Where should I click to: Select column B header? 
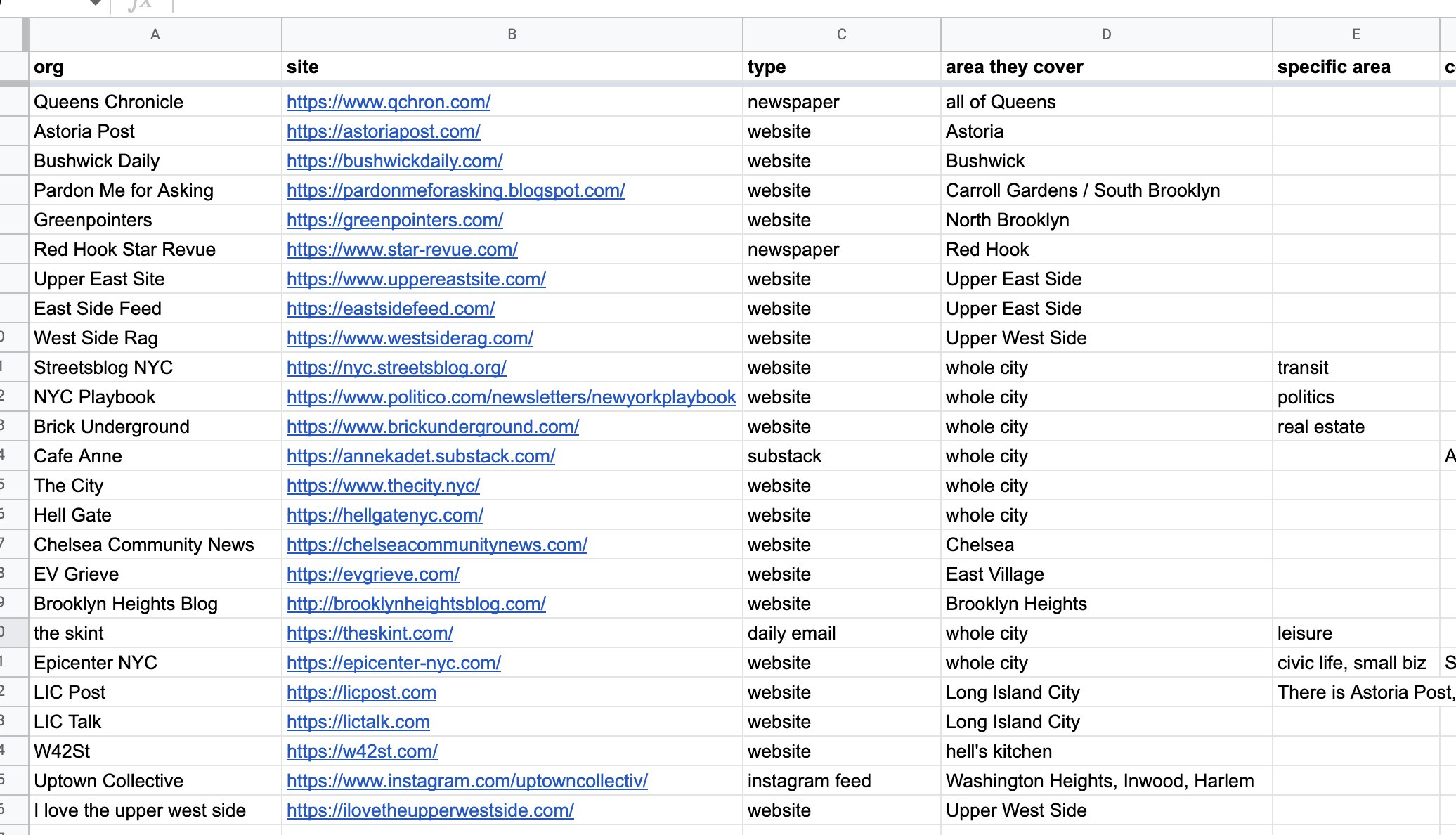pos(512,34)
